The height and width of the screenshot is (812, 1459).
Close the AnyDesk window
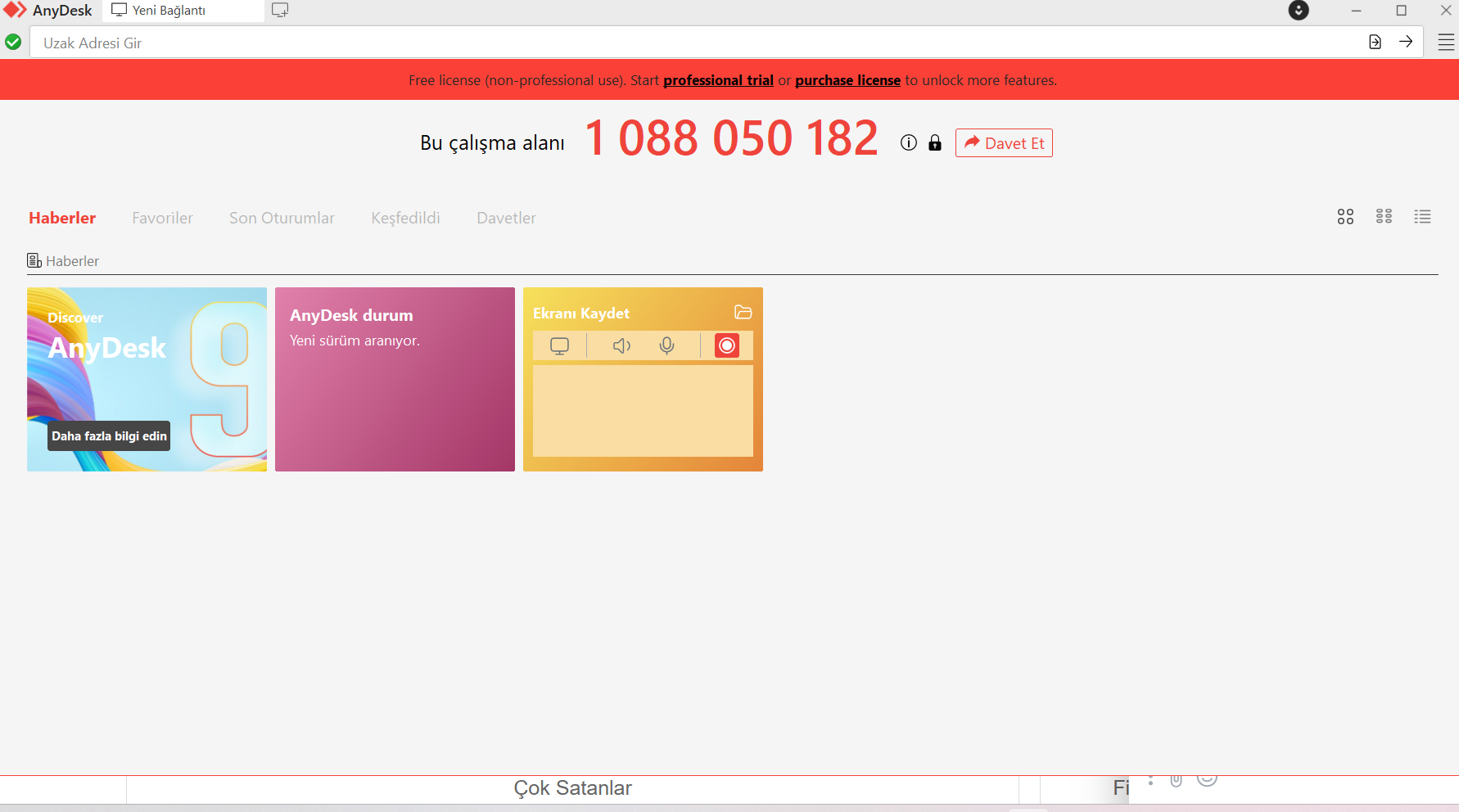[1446, 11]
